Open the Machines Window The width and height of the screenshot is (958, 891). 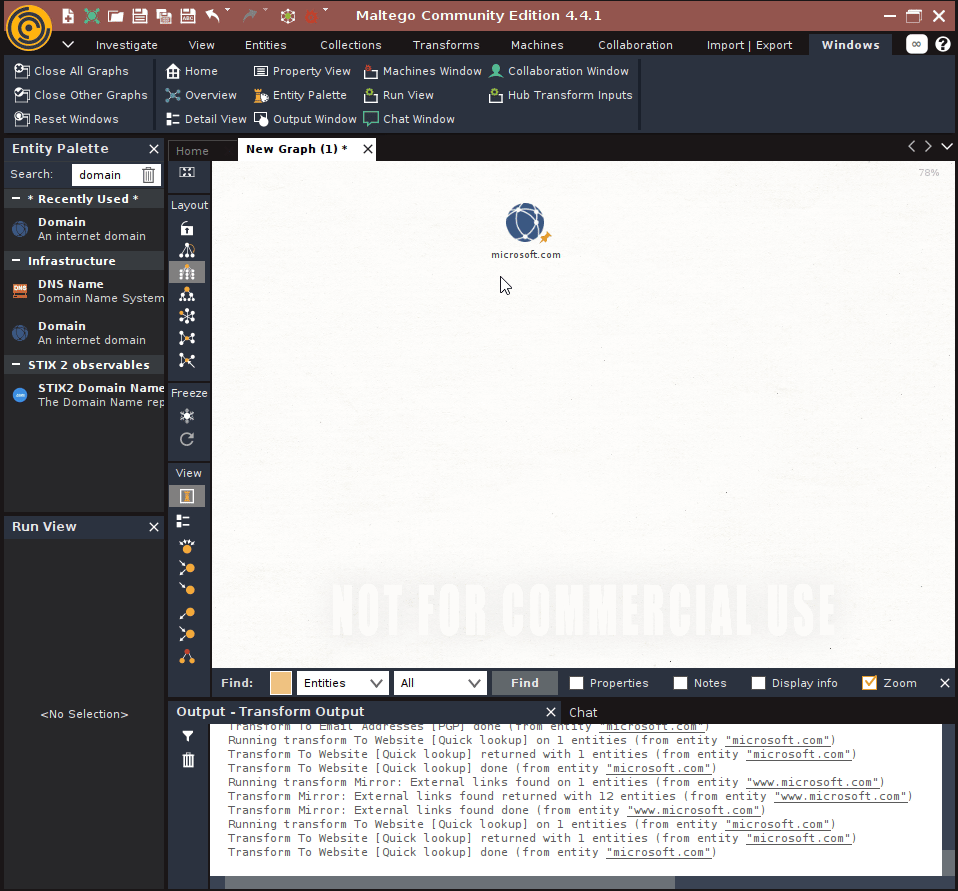(x=422, y=71)
